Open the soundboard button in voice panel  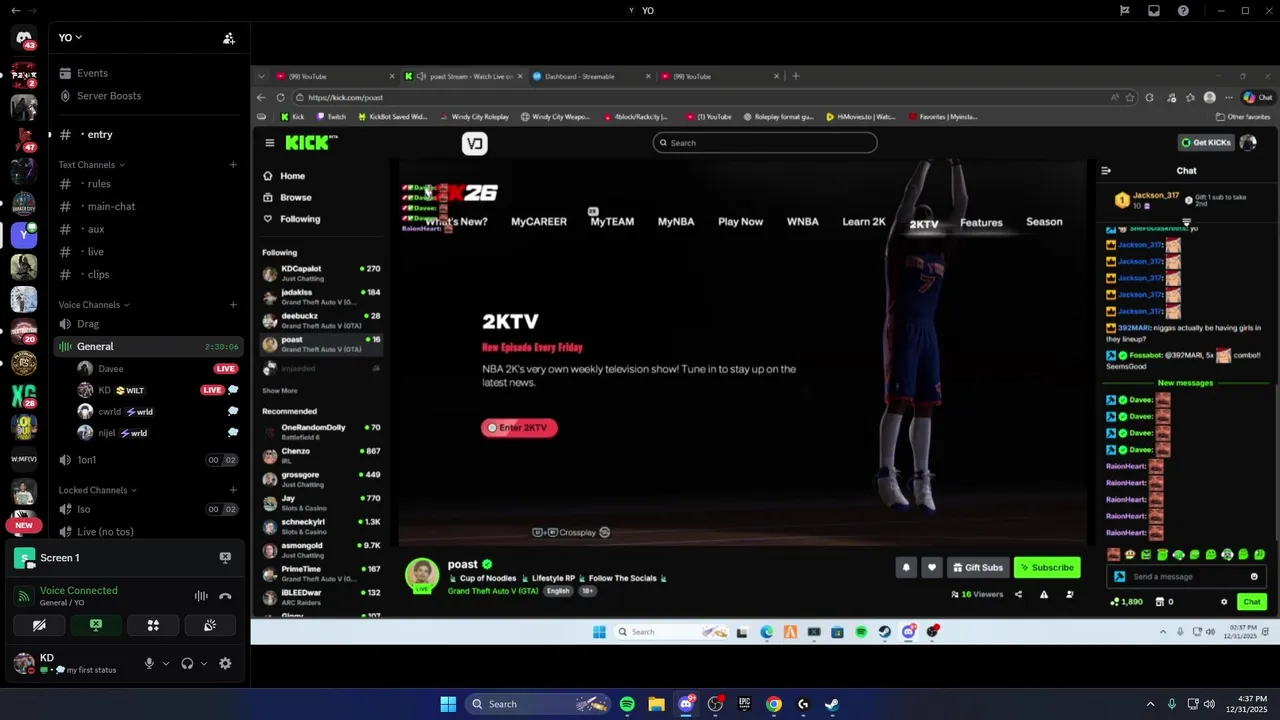click(x=210, y=625)
